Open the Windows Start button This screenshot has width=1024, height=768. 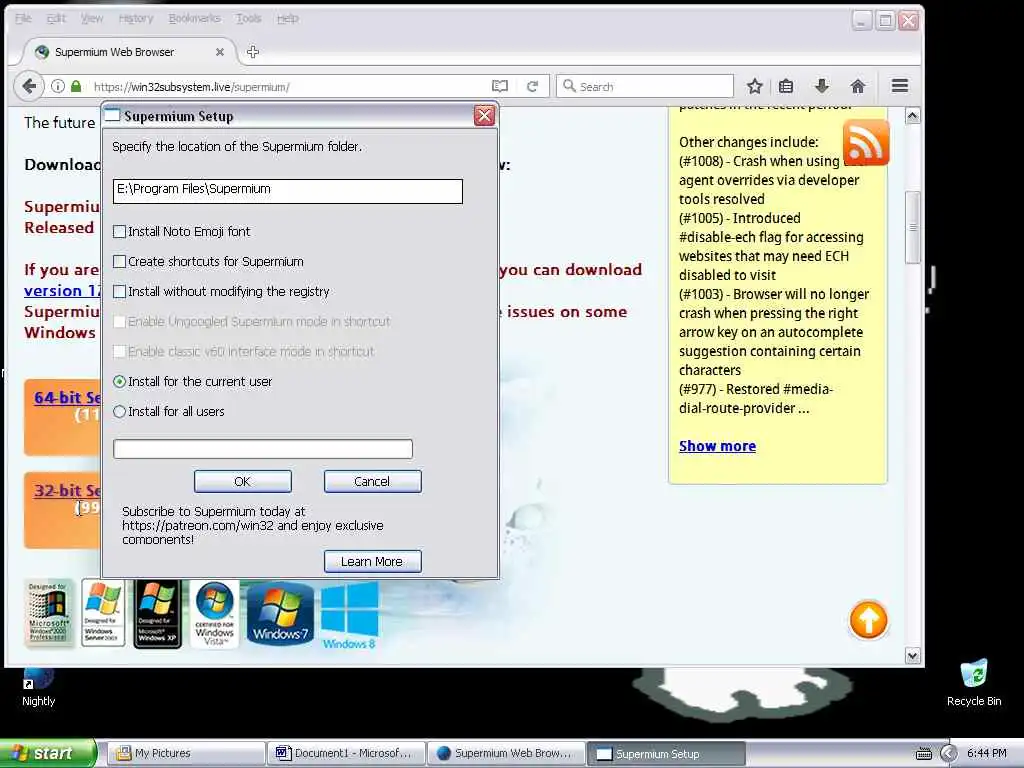pos(48,754)
